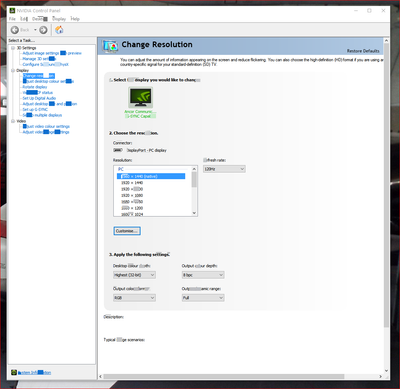Open the Display menu
Image resolution: width=400 pixels, height=389 pixels.
pyautogui.click(x=59, y=19)
